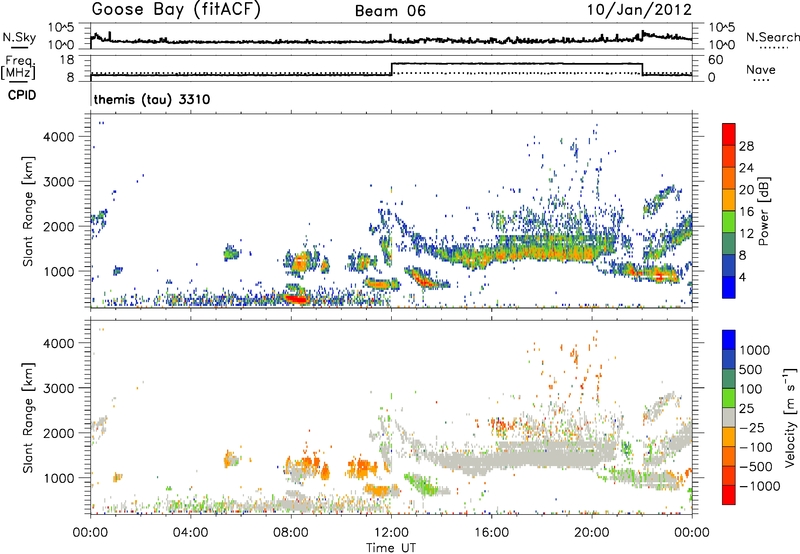Click the N.Sky axis label
Screen dimensions: 800x554
point(19,38)
